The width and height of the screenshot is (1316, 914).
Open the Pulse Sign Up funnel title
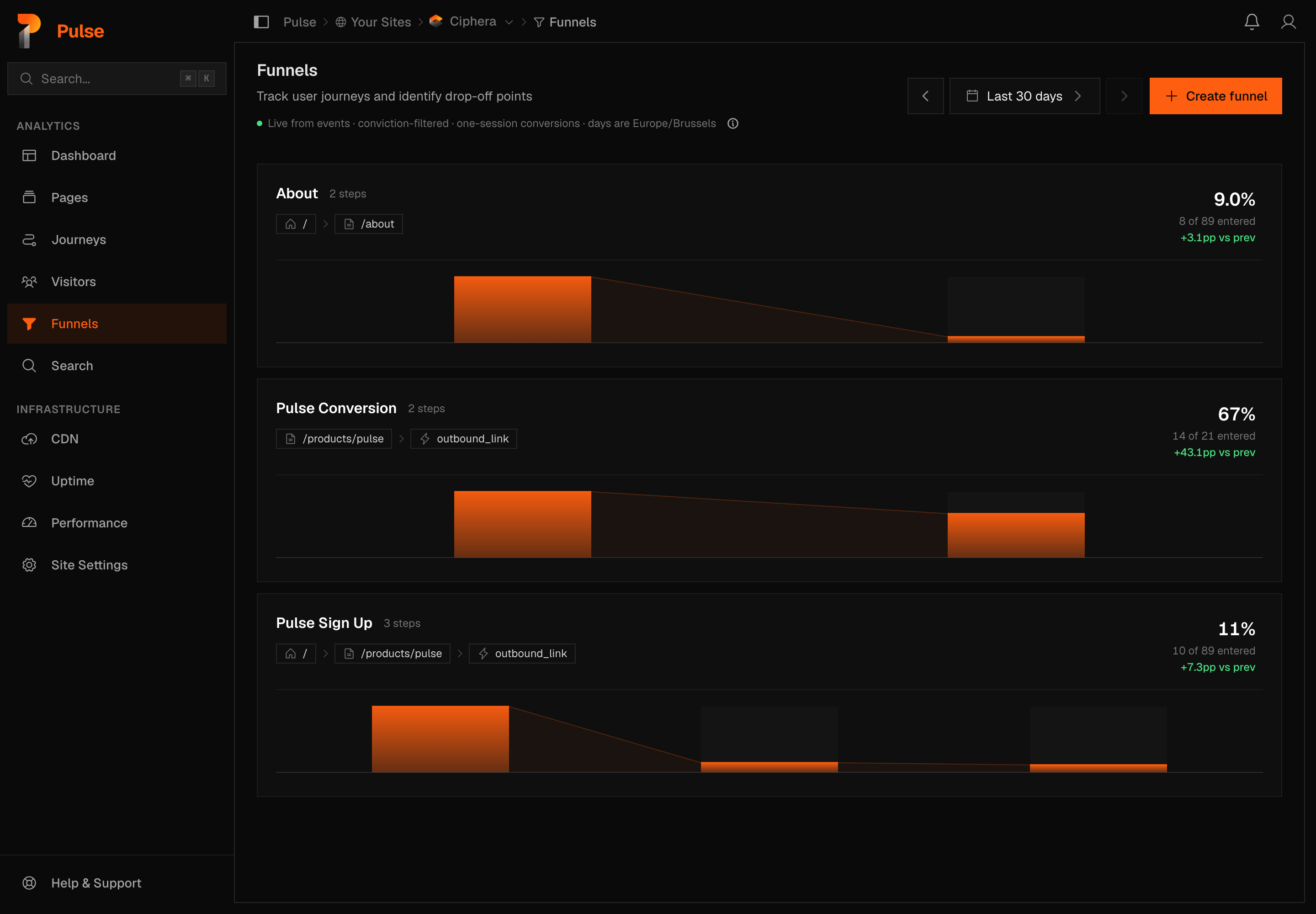click(324, 623)
